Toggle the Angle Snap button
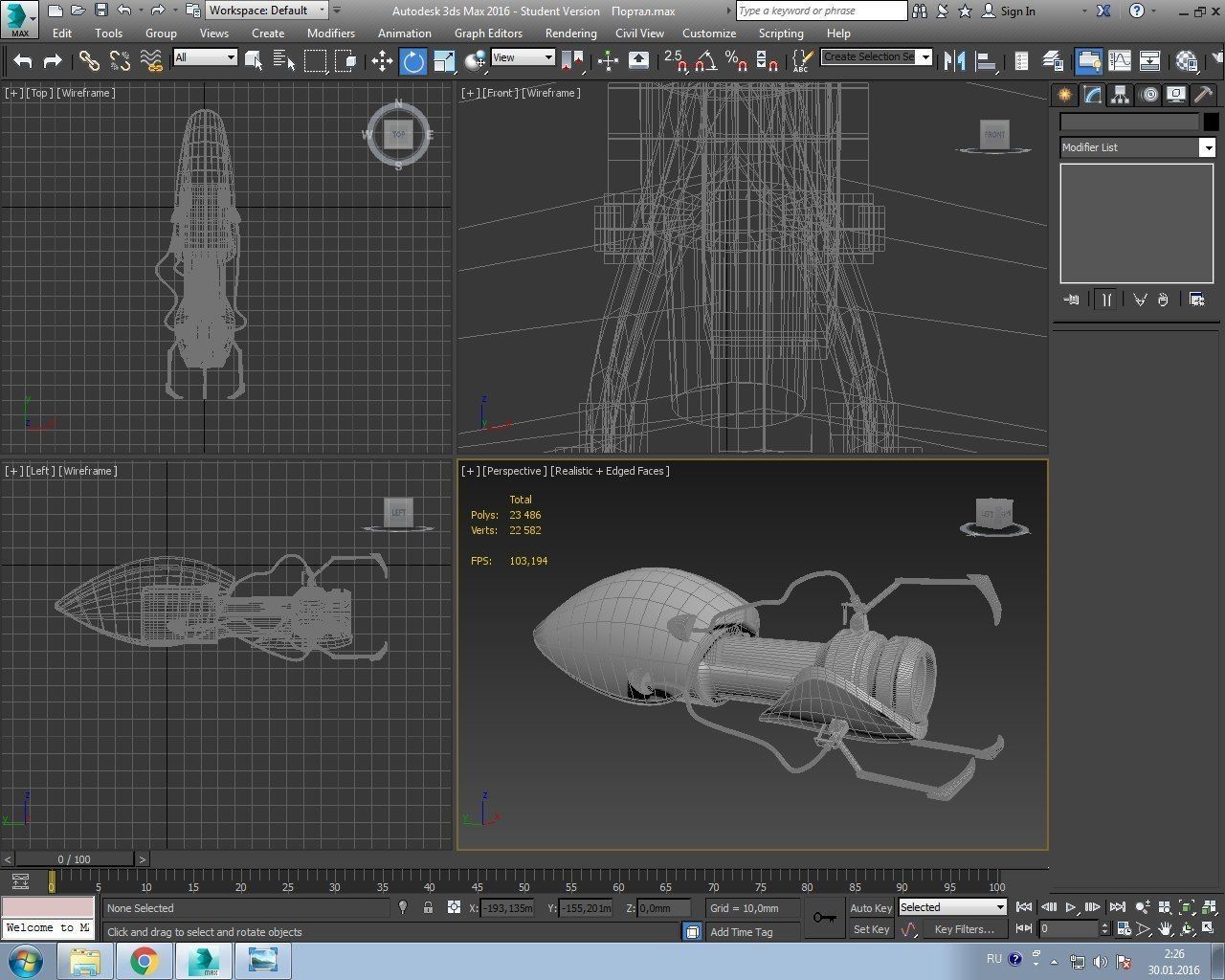Viewport: 1225px width, 980px height. coord(705,61)
